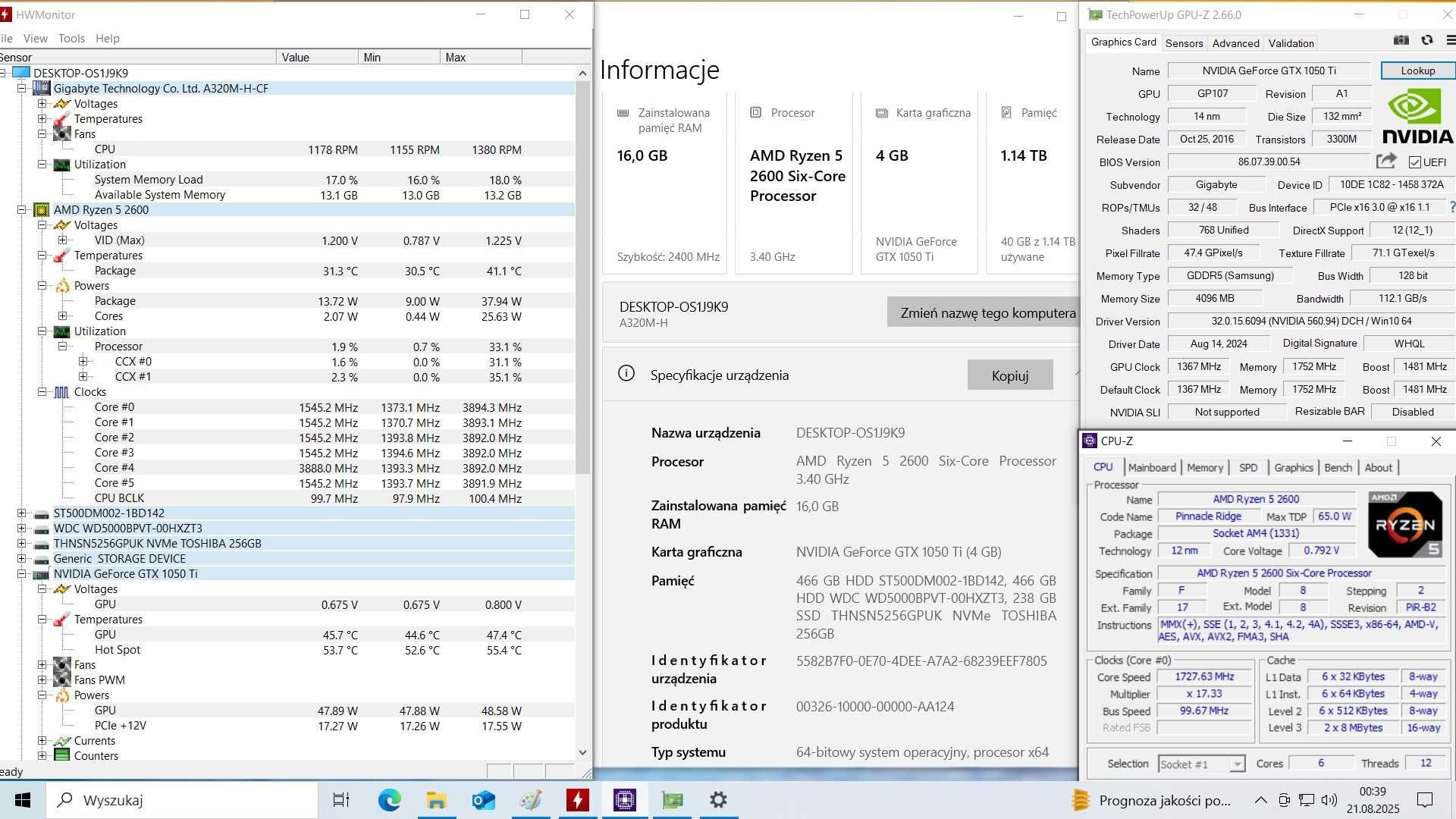
Task: Select the Hot Spot temperature row in HWMonitor
Action: [287, 650]
